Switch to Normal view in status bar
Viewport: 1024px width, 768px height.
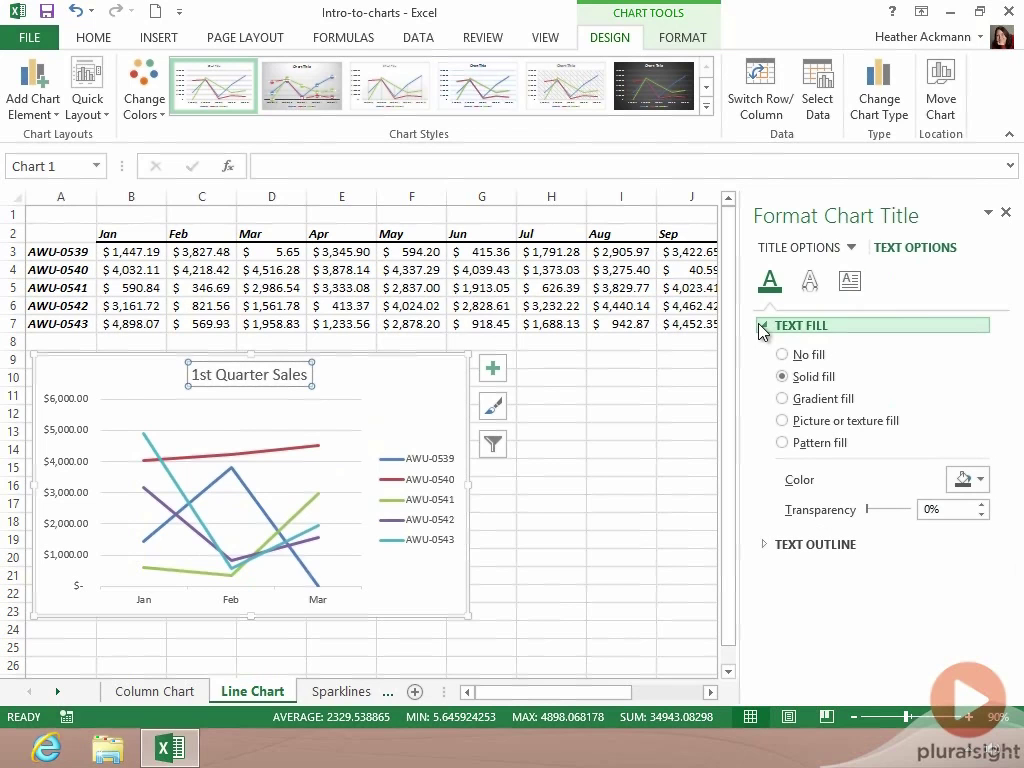click(750, 717)
